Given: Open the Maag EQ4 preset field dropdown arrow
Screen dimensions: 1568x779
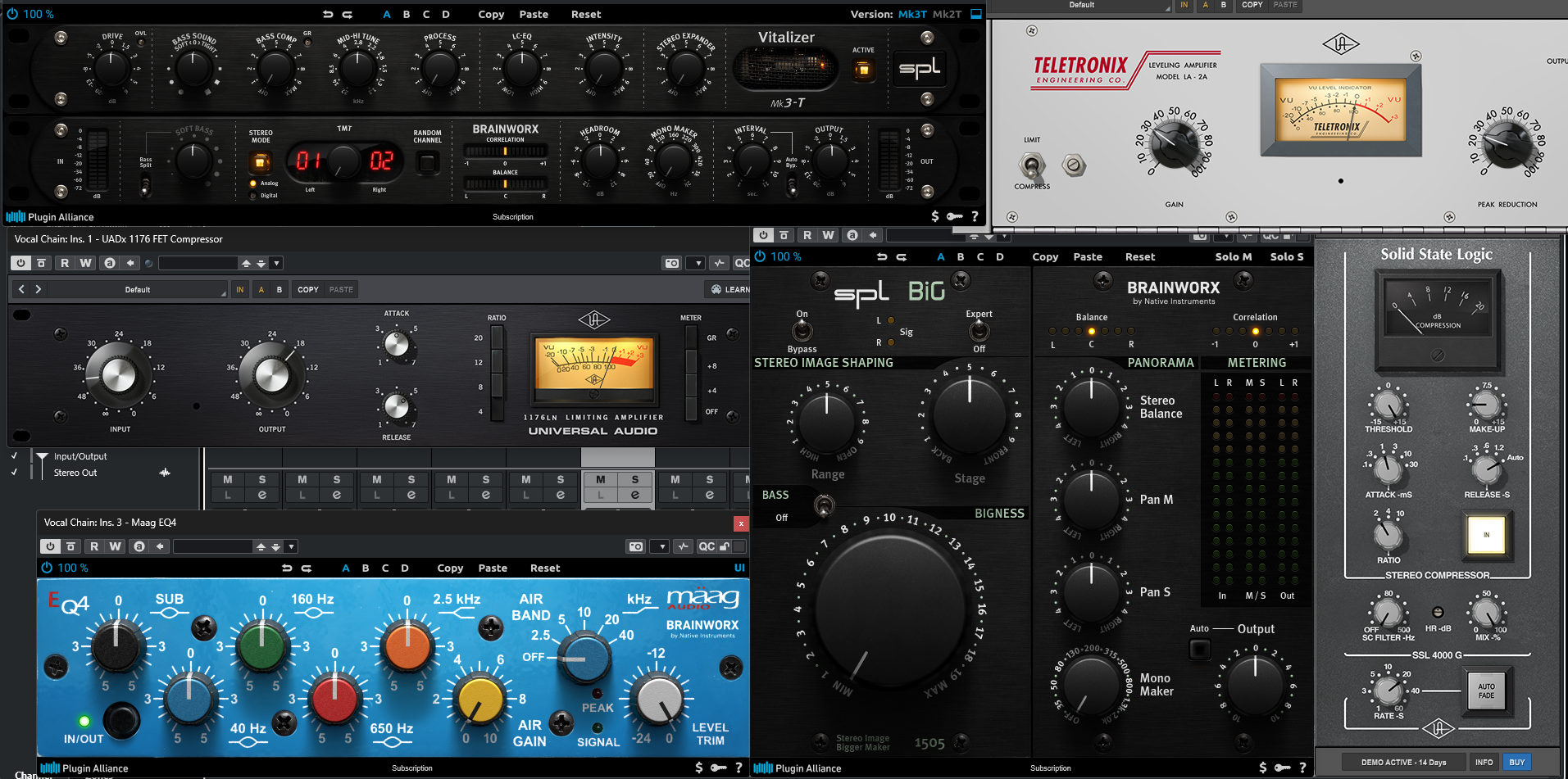Looking at the screenshot, I should tap(291, 546).
